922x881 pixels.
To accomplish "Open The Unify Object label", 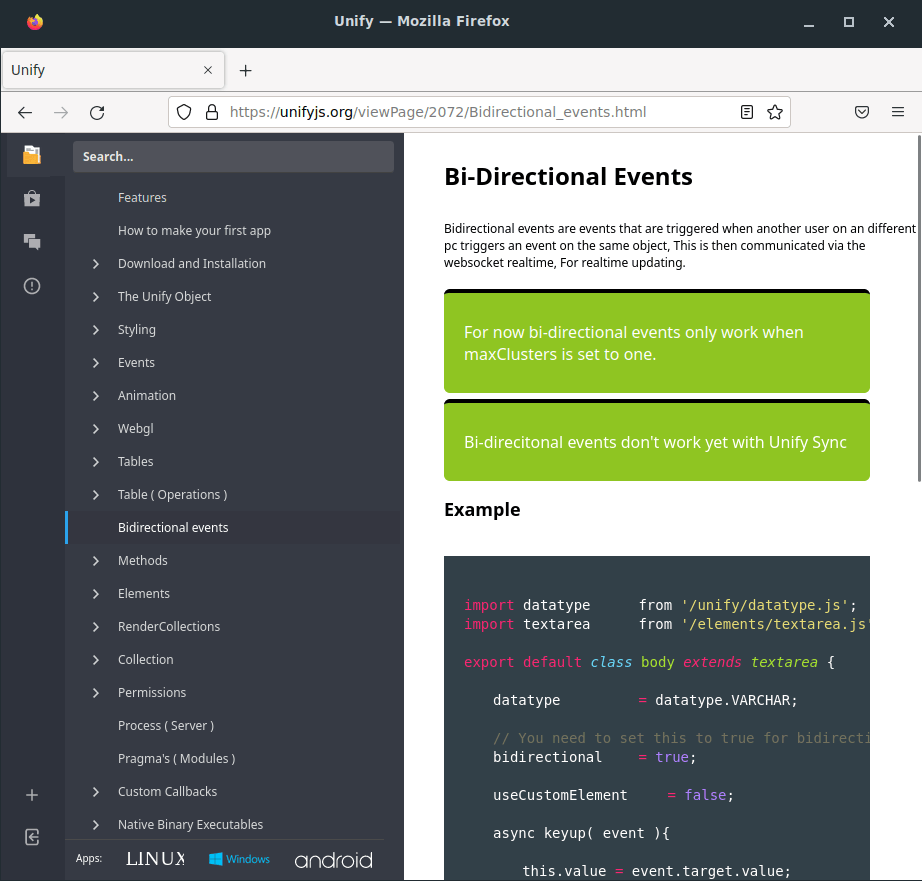I will coord(164,296).
